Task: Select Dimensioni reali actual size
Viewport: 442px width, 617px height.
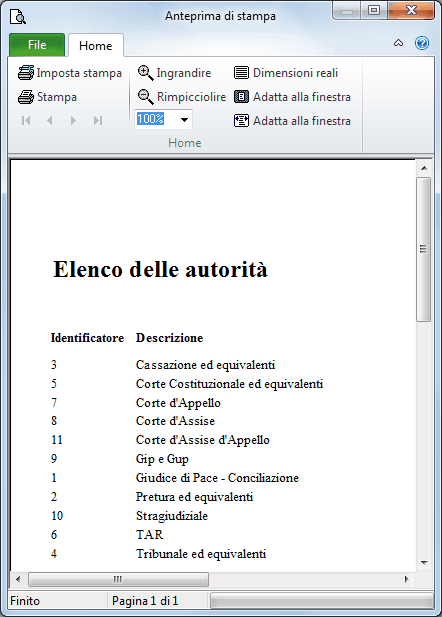Action: [286, 73]
